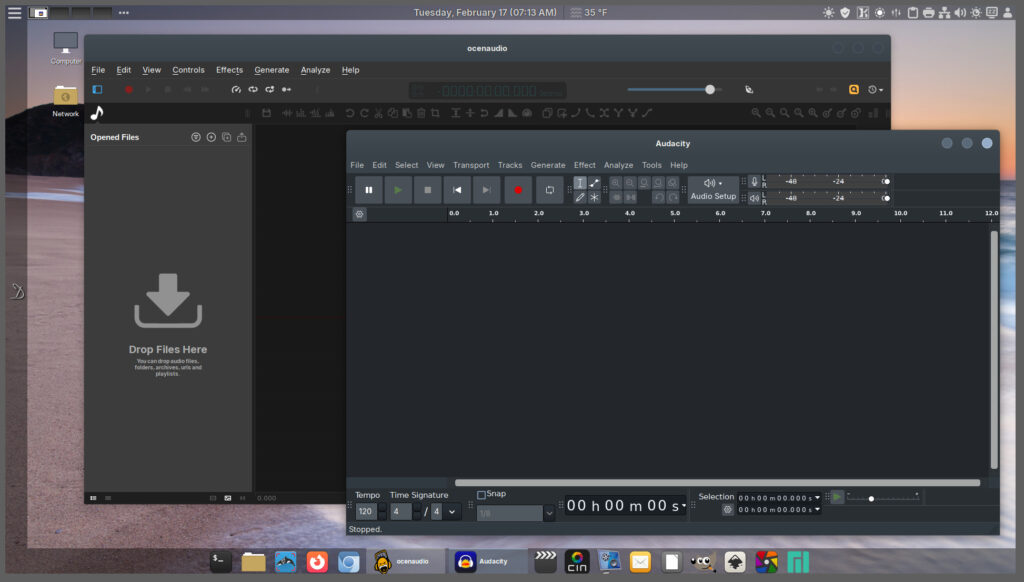The height and width of the screenshot is (582, 1024).
Task: Open selection end time format dropdown
Action: [x=817, y=509]
